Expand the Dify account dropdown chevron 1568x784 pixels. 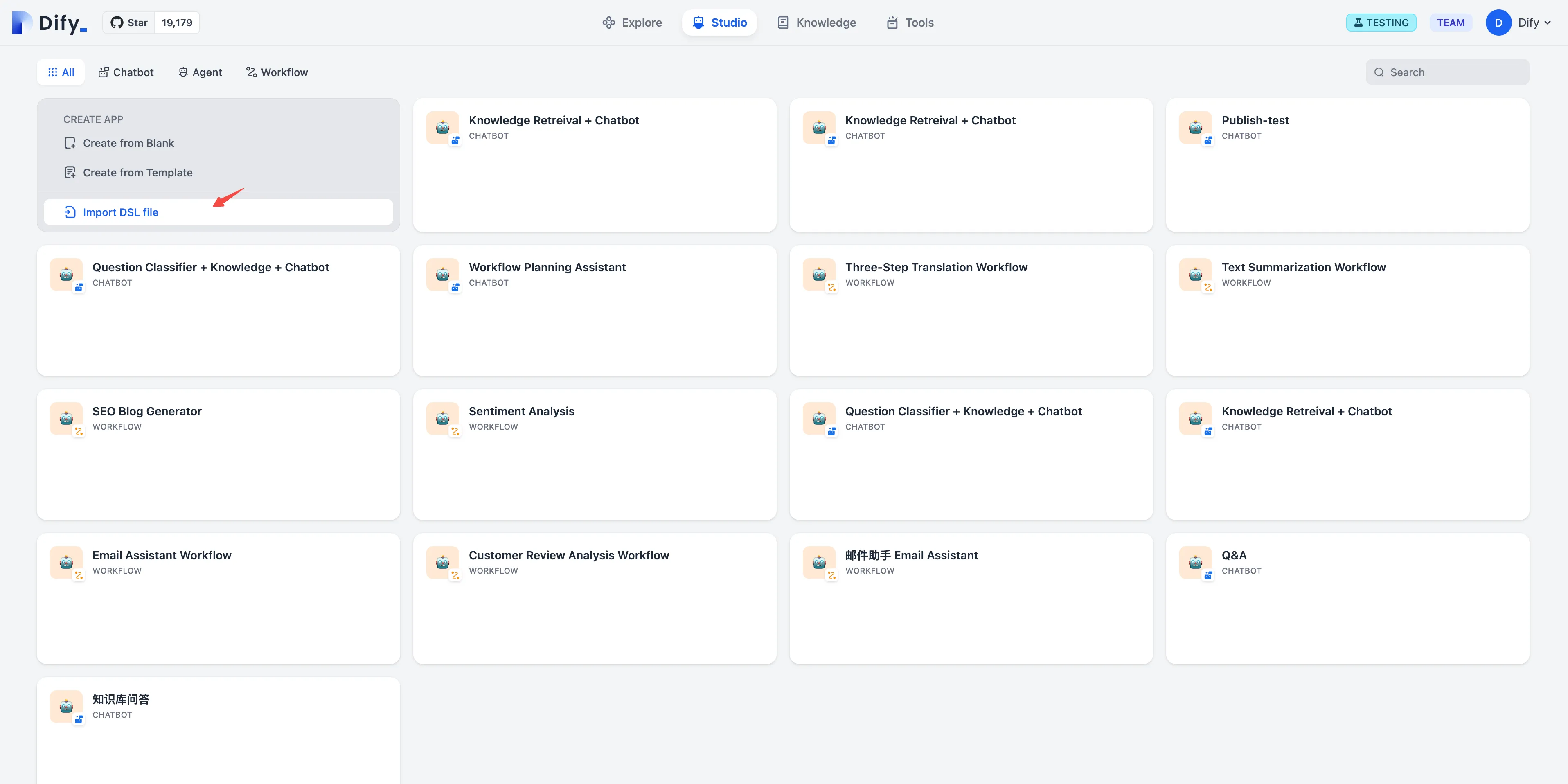coord(1547,23)
